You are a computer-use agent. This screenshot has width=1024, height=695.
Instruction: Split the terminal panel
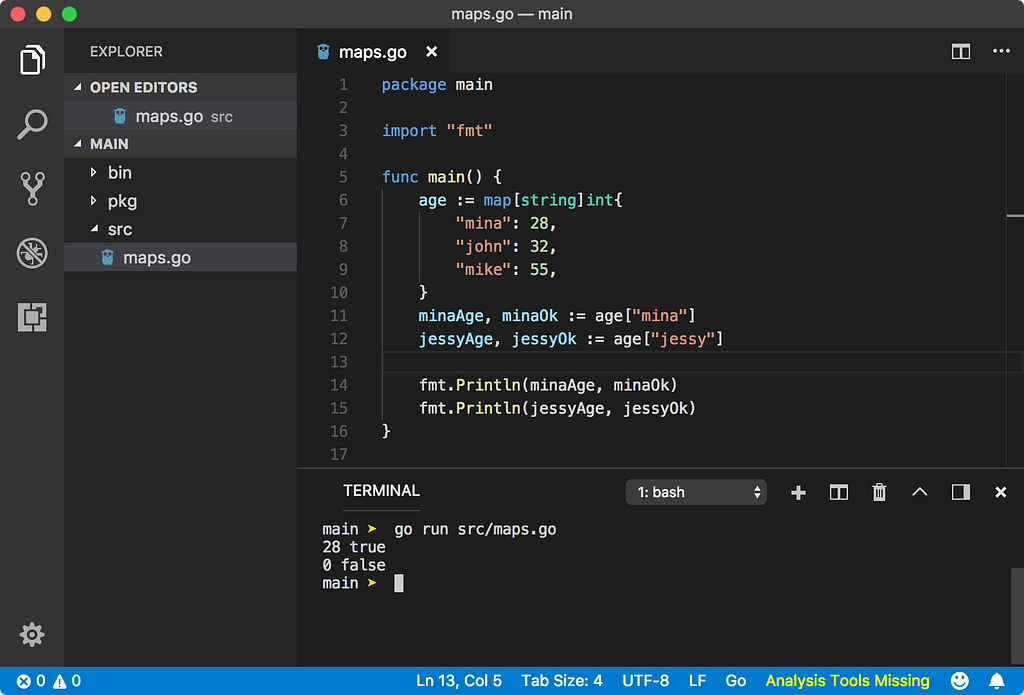[839, 493]
